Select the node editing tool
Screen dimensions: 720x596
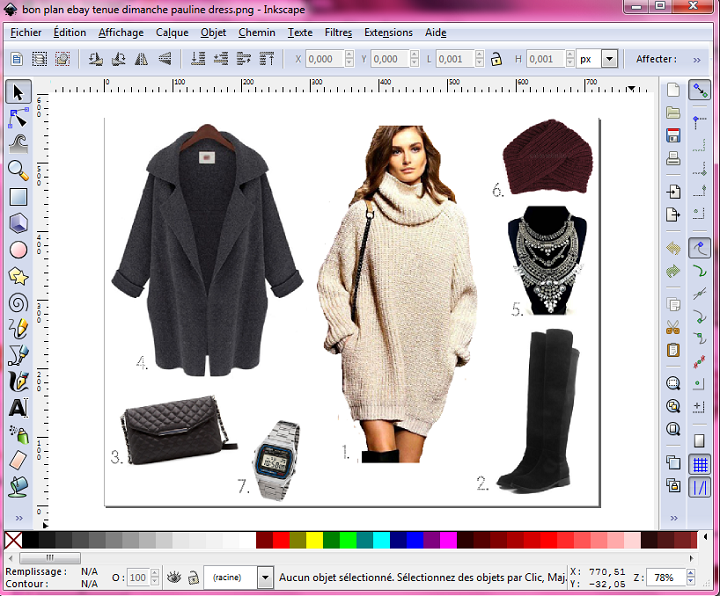(17, 118)
